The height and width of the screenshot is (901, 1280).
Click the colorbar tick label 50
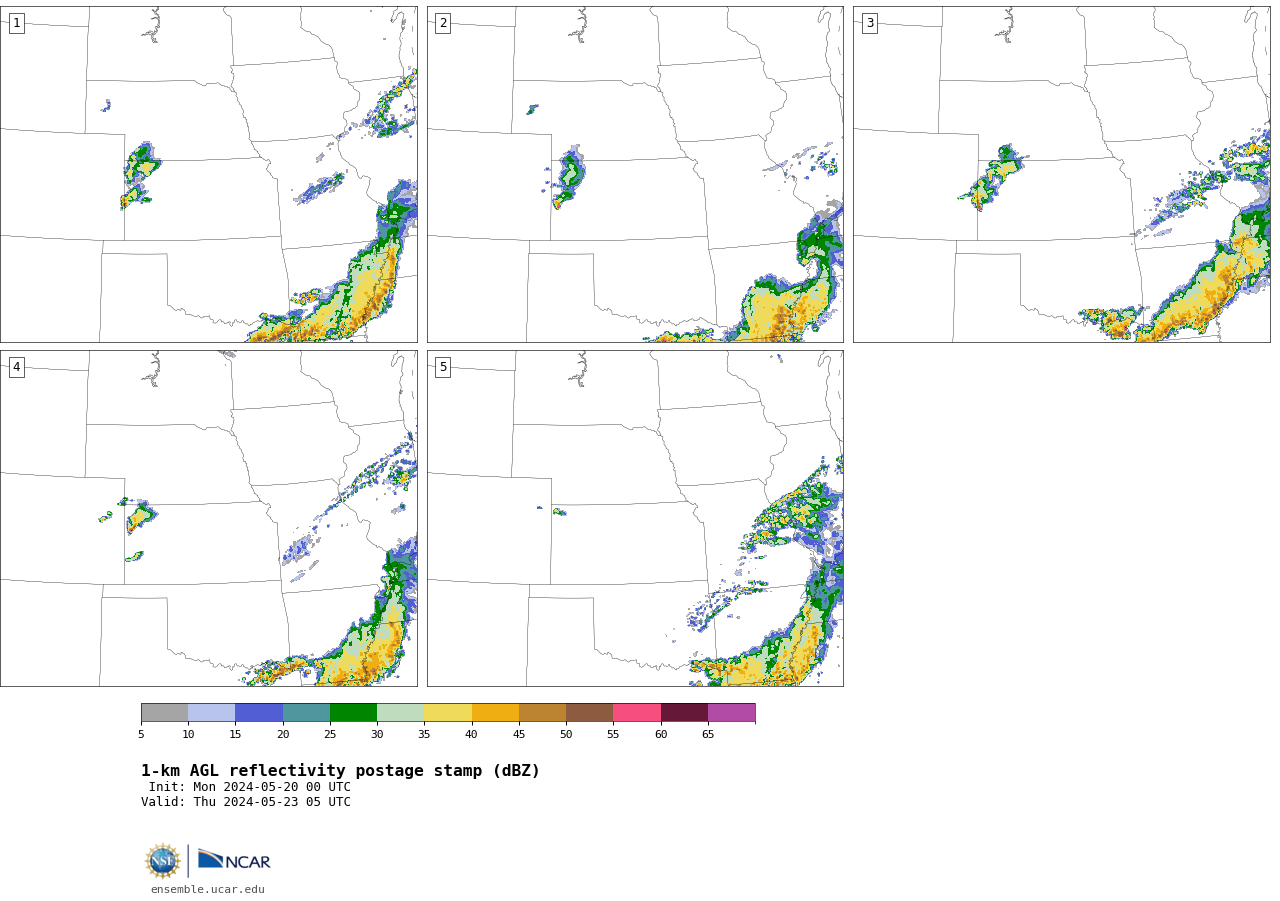point(566,735)
